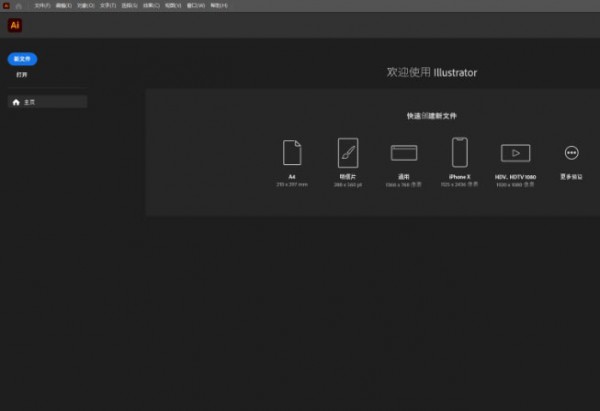
Task: Open the 窗口(W) menu
Action: (x=196, y=6)
